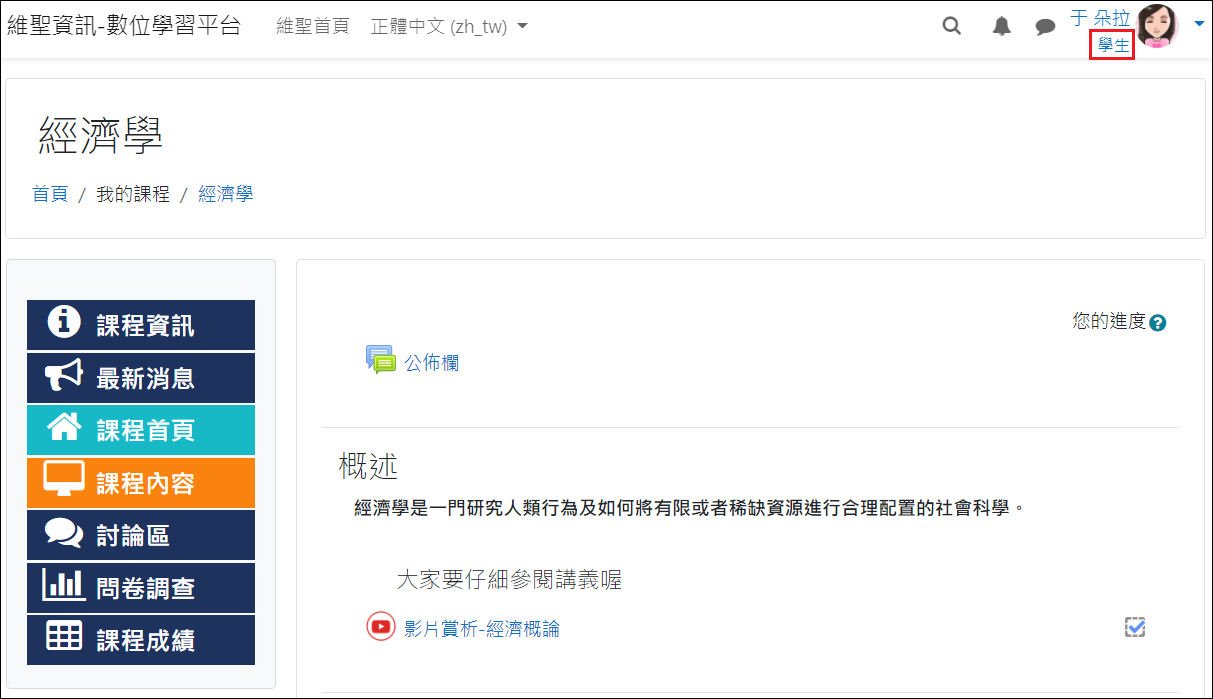Click the search magnifier icon
This screenshot has height=699, width=1213.
click(x=952, y=27)
